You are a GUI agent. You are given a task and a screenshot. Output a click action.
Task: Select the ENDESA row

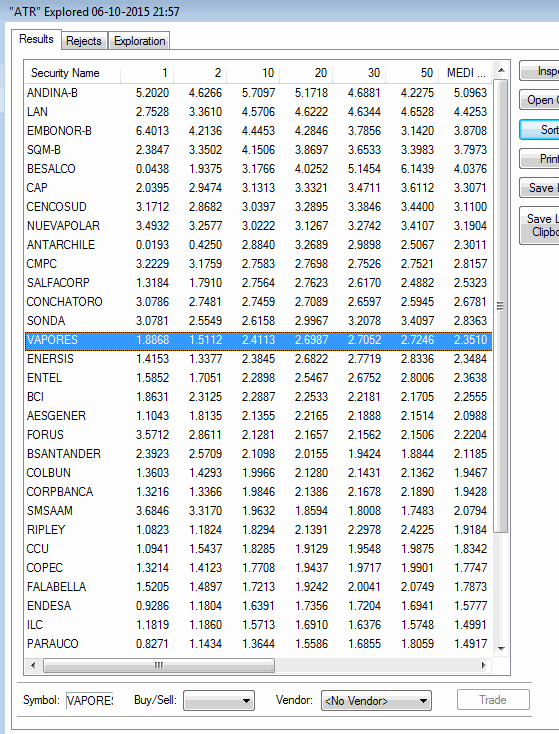pos(258,606)
